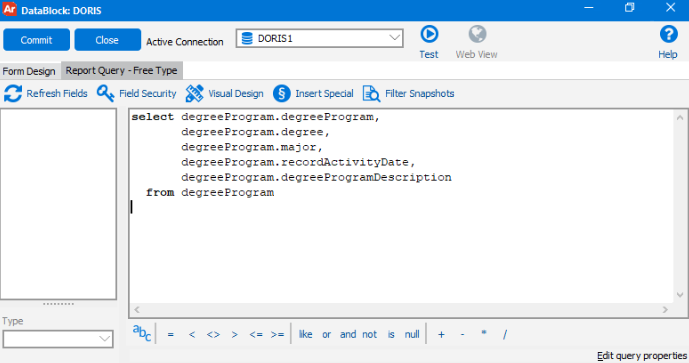The width and height of the screenshot is (689, 363).
Task: Launch Visual Design tool icon
Action: tap(194, 94)
